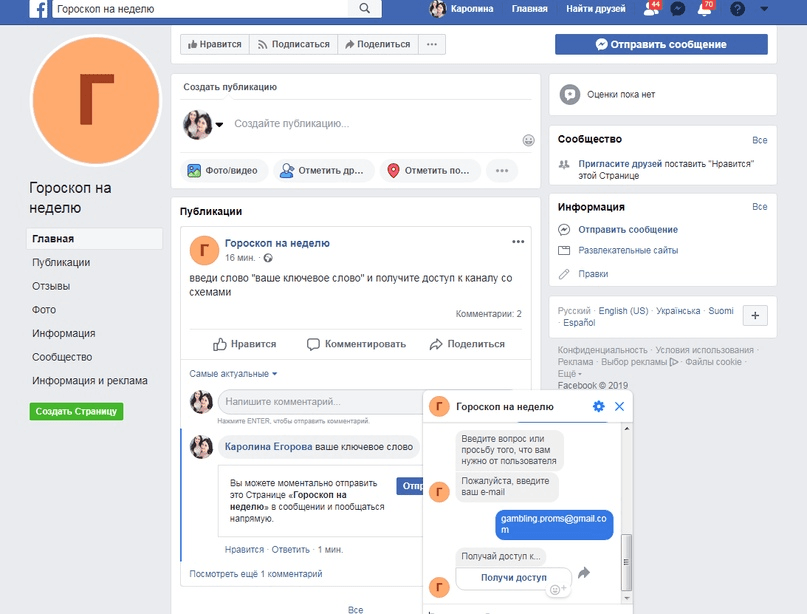Open Фото in the page sidebar

(x=44, y=310)
